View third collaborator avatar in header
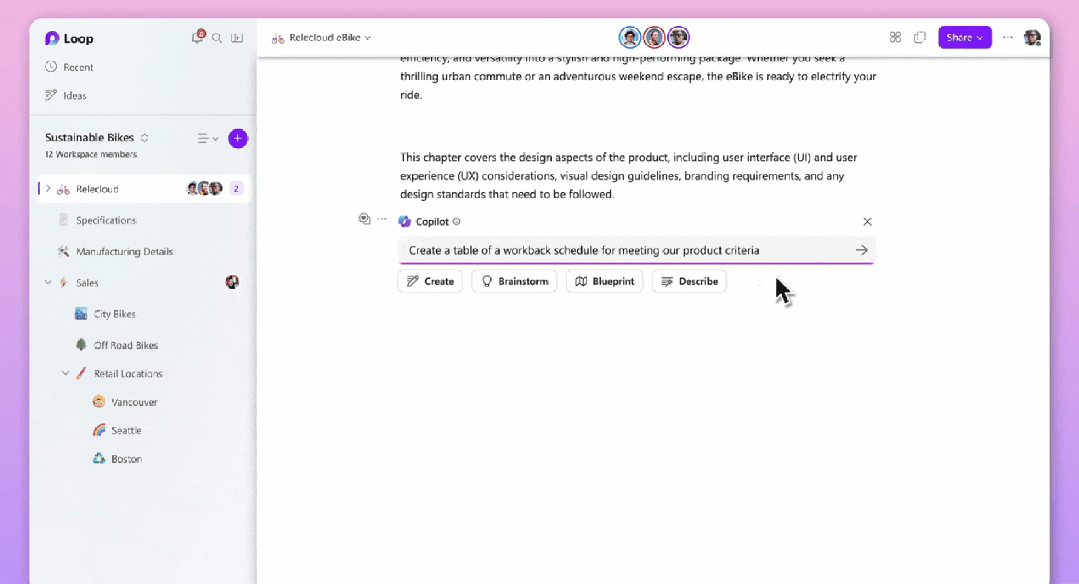 [x=678, y=37]
